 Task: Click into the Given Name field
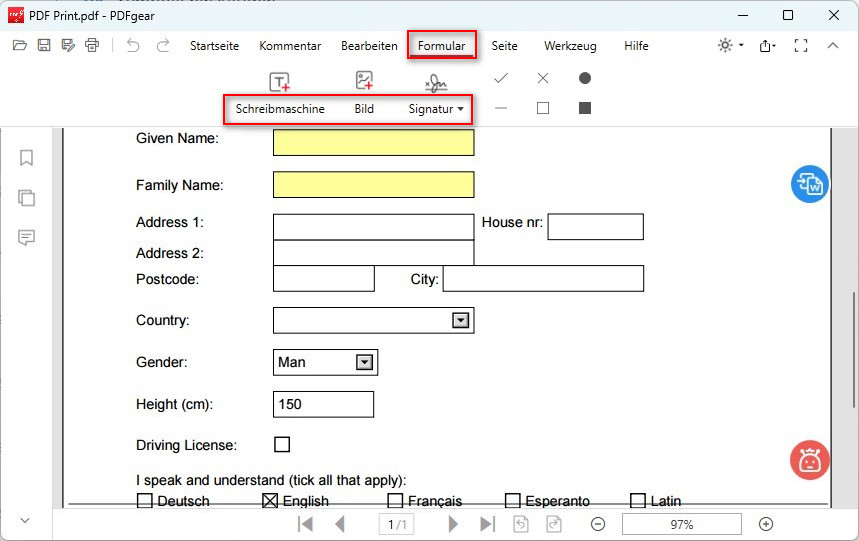[374, 143]
